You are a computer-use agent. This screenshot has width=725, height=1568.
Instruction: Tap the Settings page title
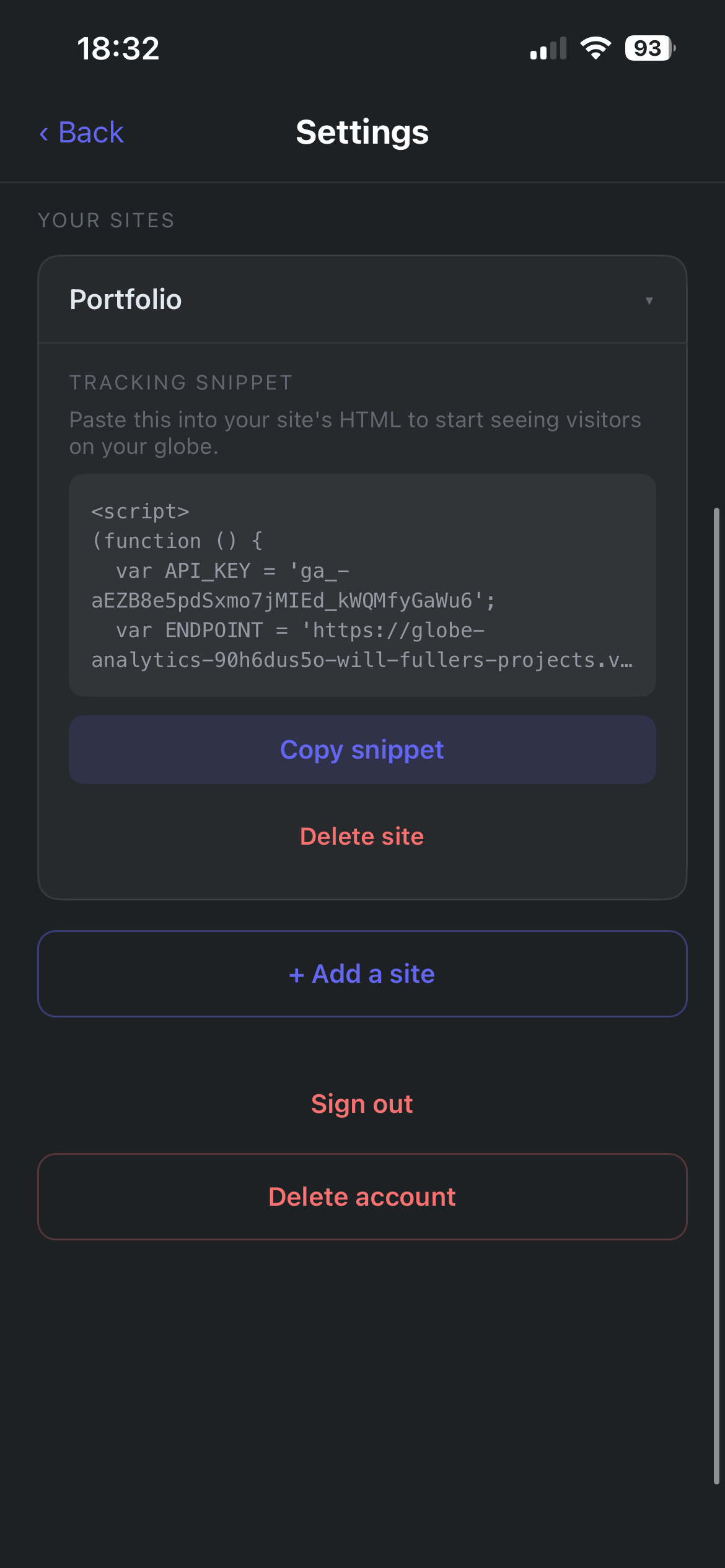(362, 132)
